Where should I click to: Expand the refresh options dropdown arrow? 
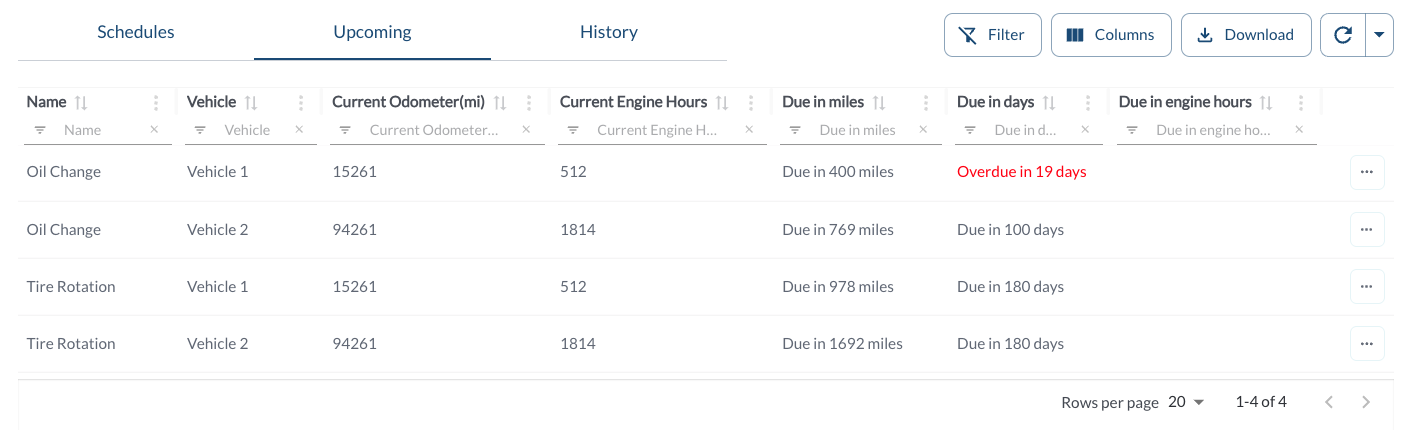[x=1379, y=35]
